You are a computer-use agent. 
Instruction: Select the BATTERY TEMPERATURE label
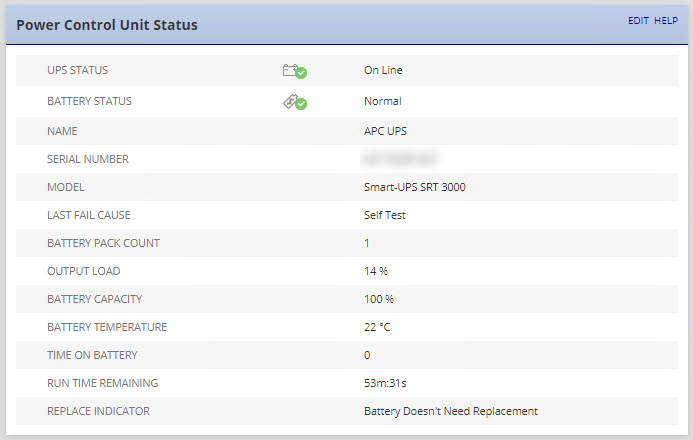click(x=107, y=327)
